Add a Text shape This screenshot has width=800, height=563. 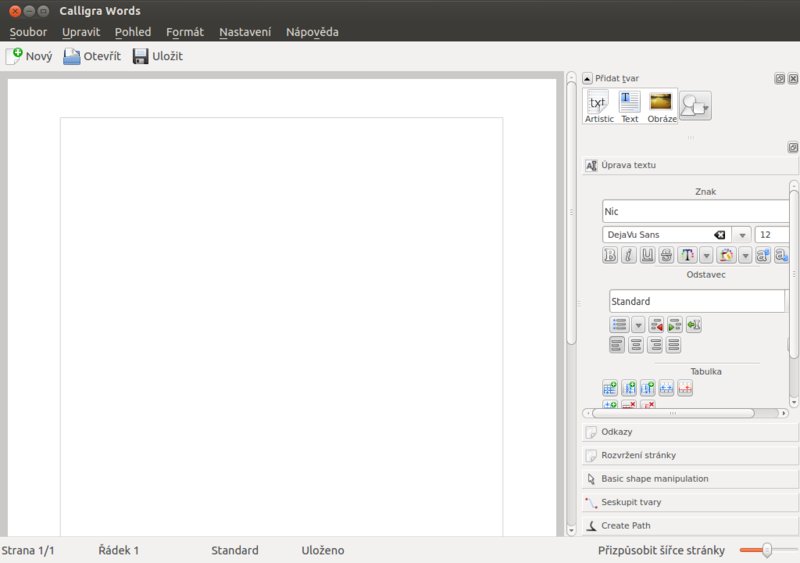click(629, 105)
